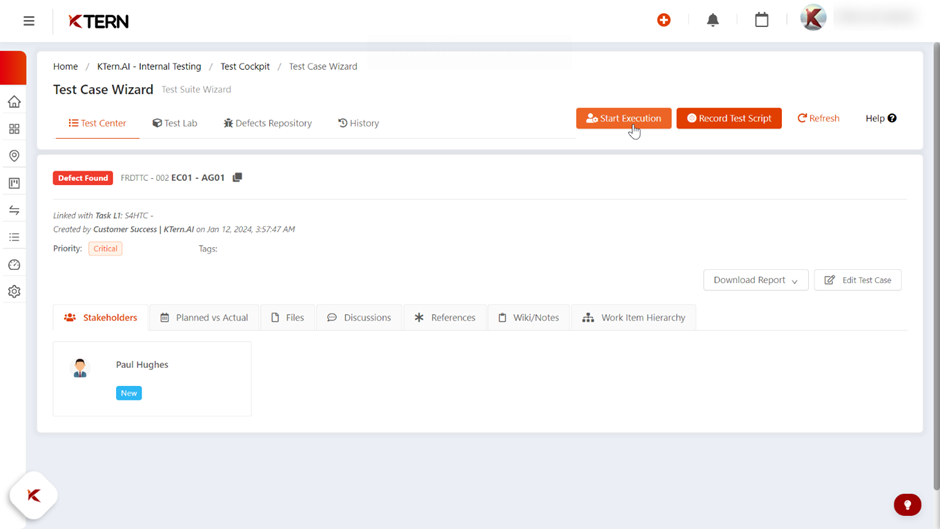Select the Stakeholders tab
Screen dimensions: 940x529
[x=101, y=317]
